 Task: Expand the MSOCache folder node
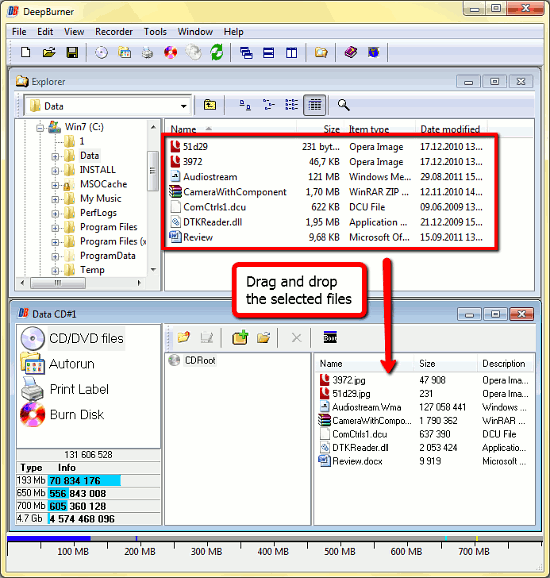pos(55,185)
